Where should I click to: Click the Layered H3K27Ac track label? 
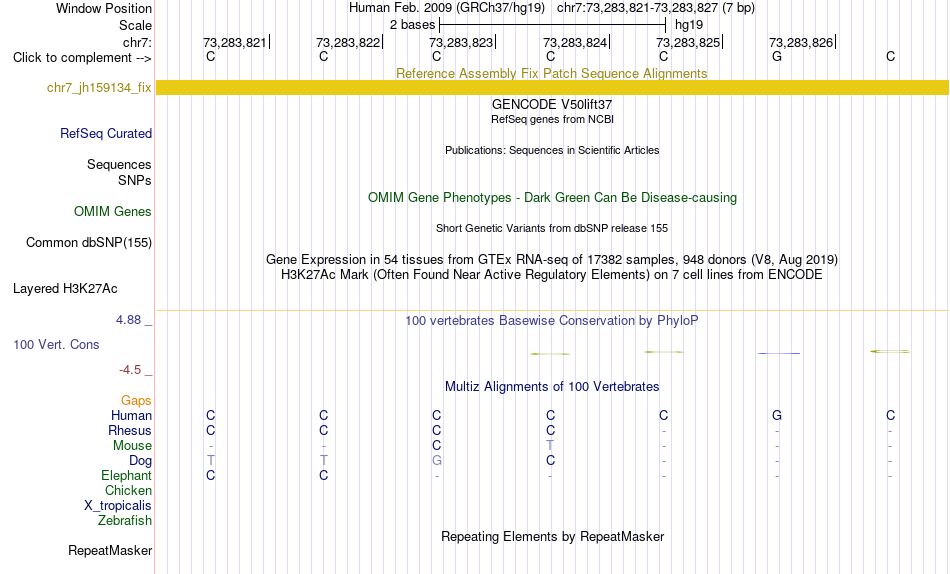click(x=65, y=289)
